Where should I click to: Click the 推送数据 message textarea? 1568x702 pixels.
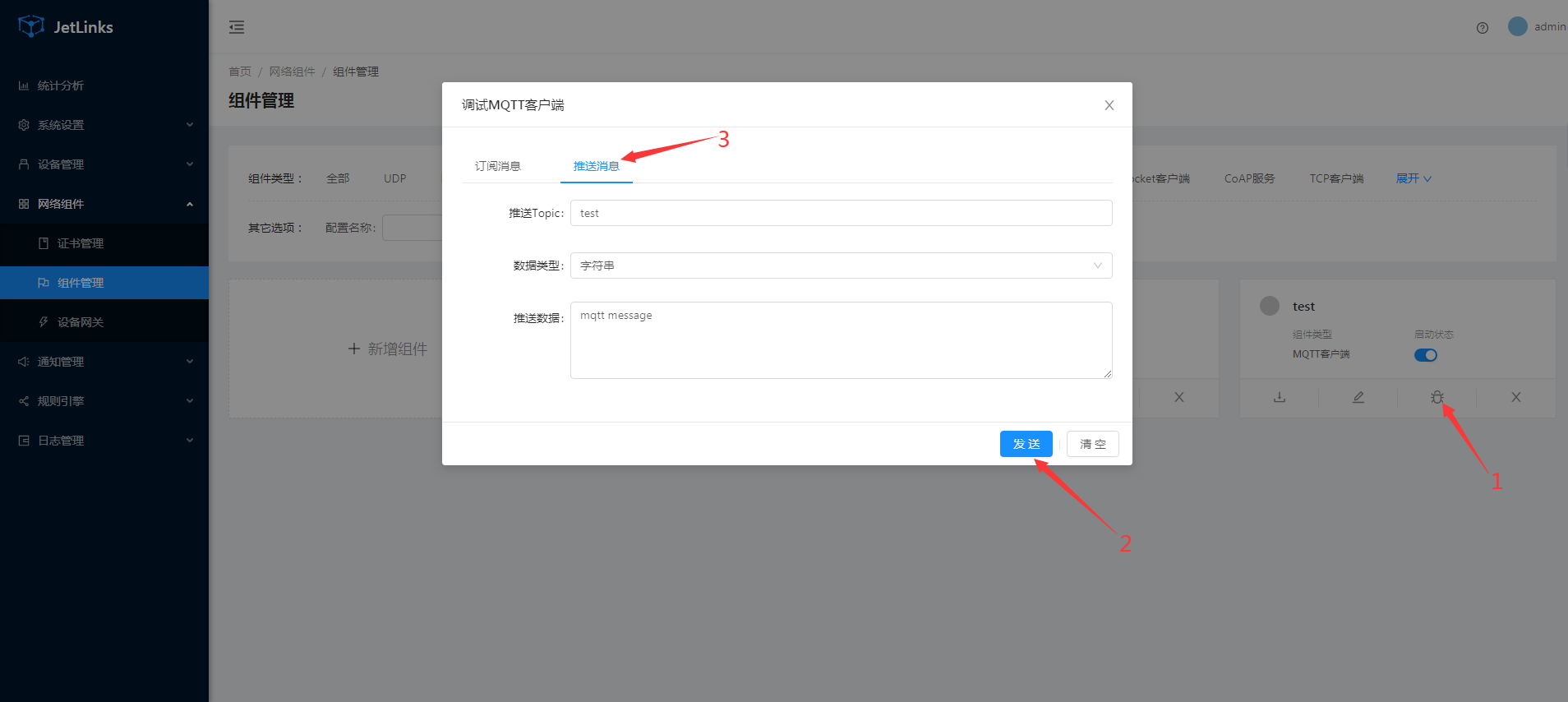pos(842,340)
